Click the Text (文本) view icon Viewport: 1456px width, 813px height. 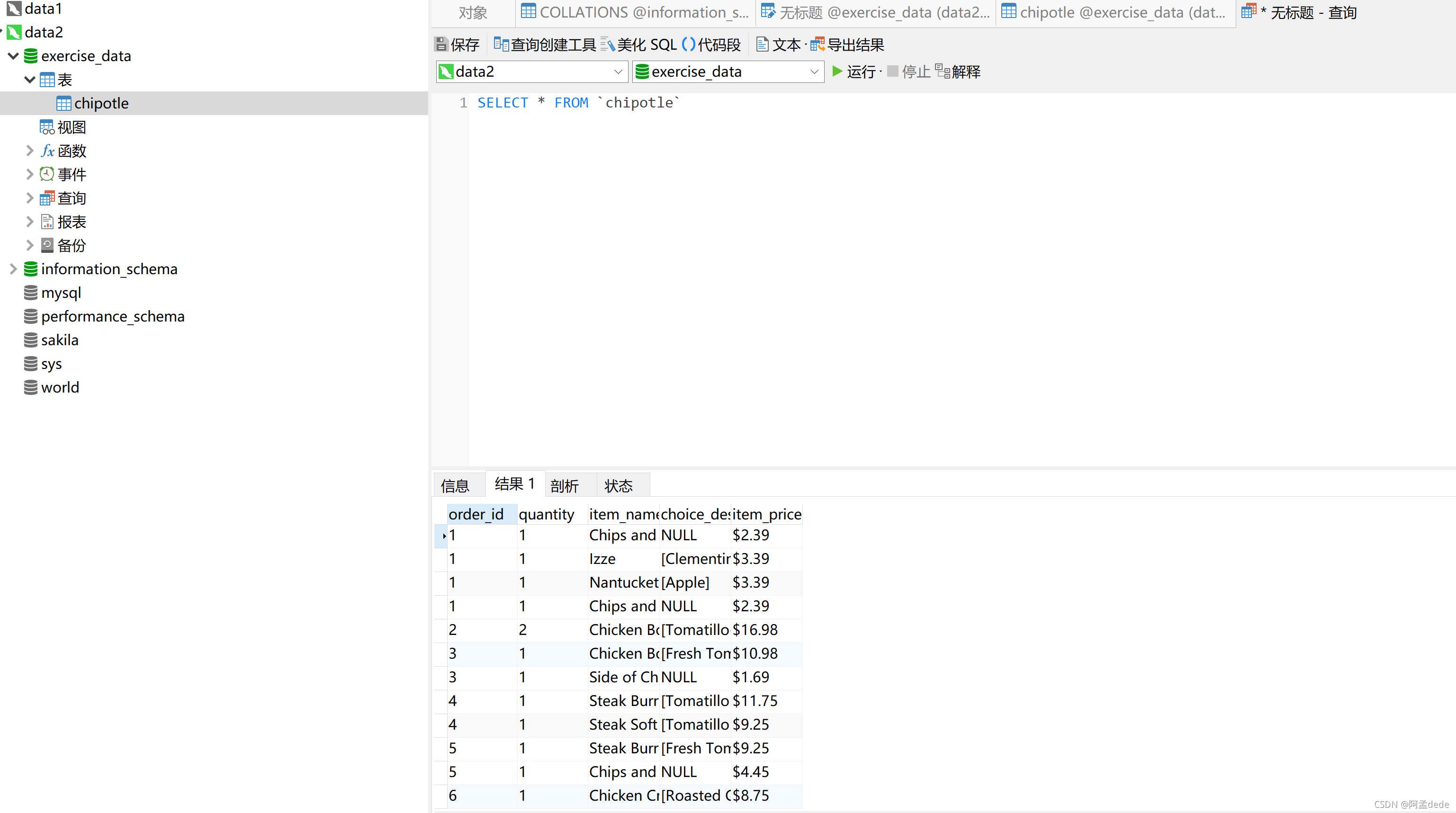(762, 44)
